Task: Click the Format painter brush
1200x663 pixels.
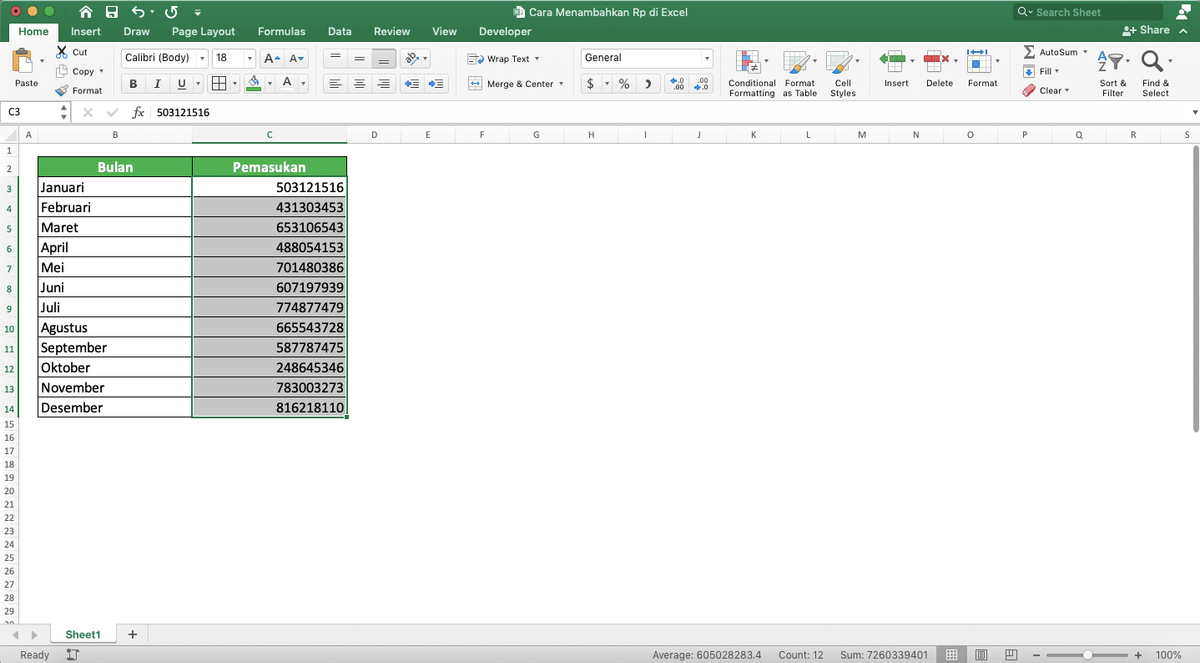Action: 62,90
